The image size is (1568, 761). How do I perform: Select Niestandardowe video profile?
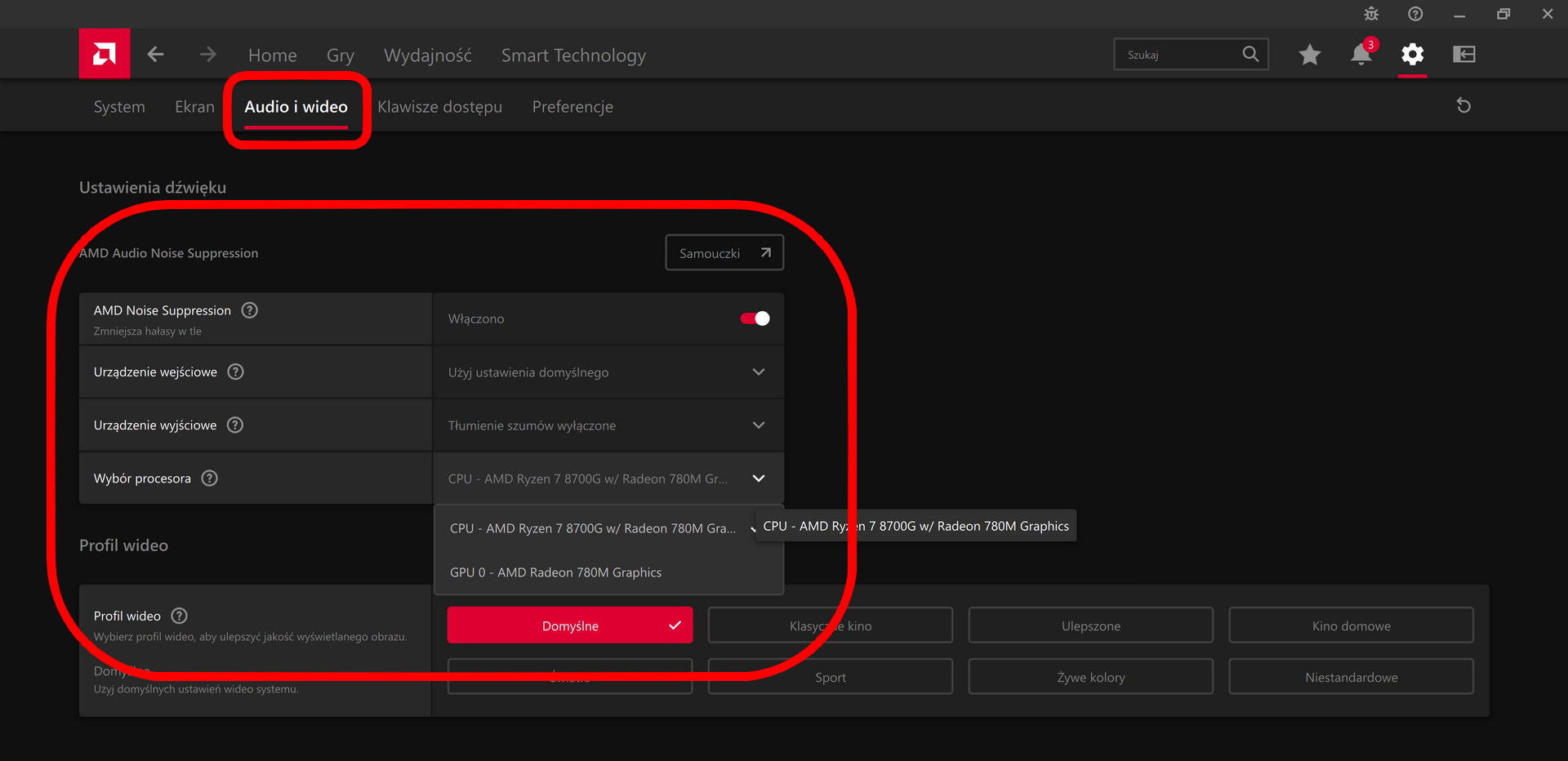(1352, 677)
